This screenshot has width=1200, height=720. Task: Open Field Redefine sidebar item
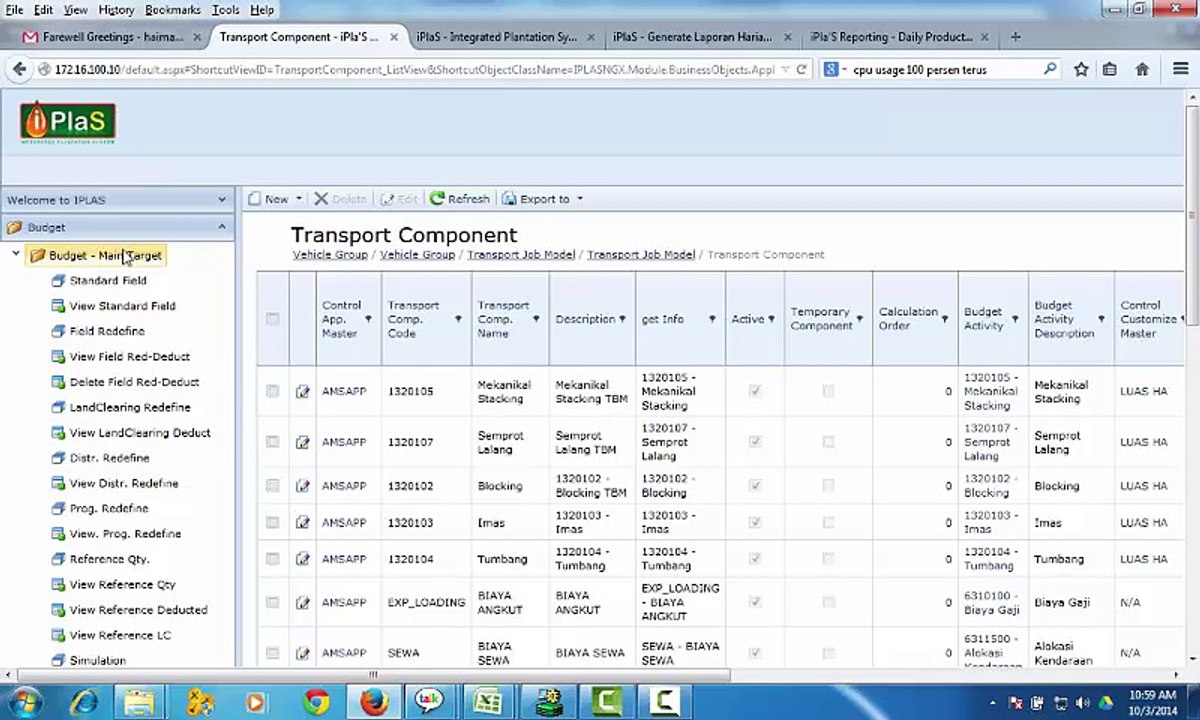coord(106,331)
